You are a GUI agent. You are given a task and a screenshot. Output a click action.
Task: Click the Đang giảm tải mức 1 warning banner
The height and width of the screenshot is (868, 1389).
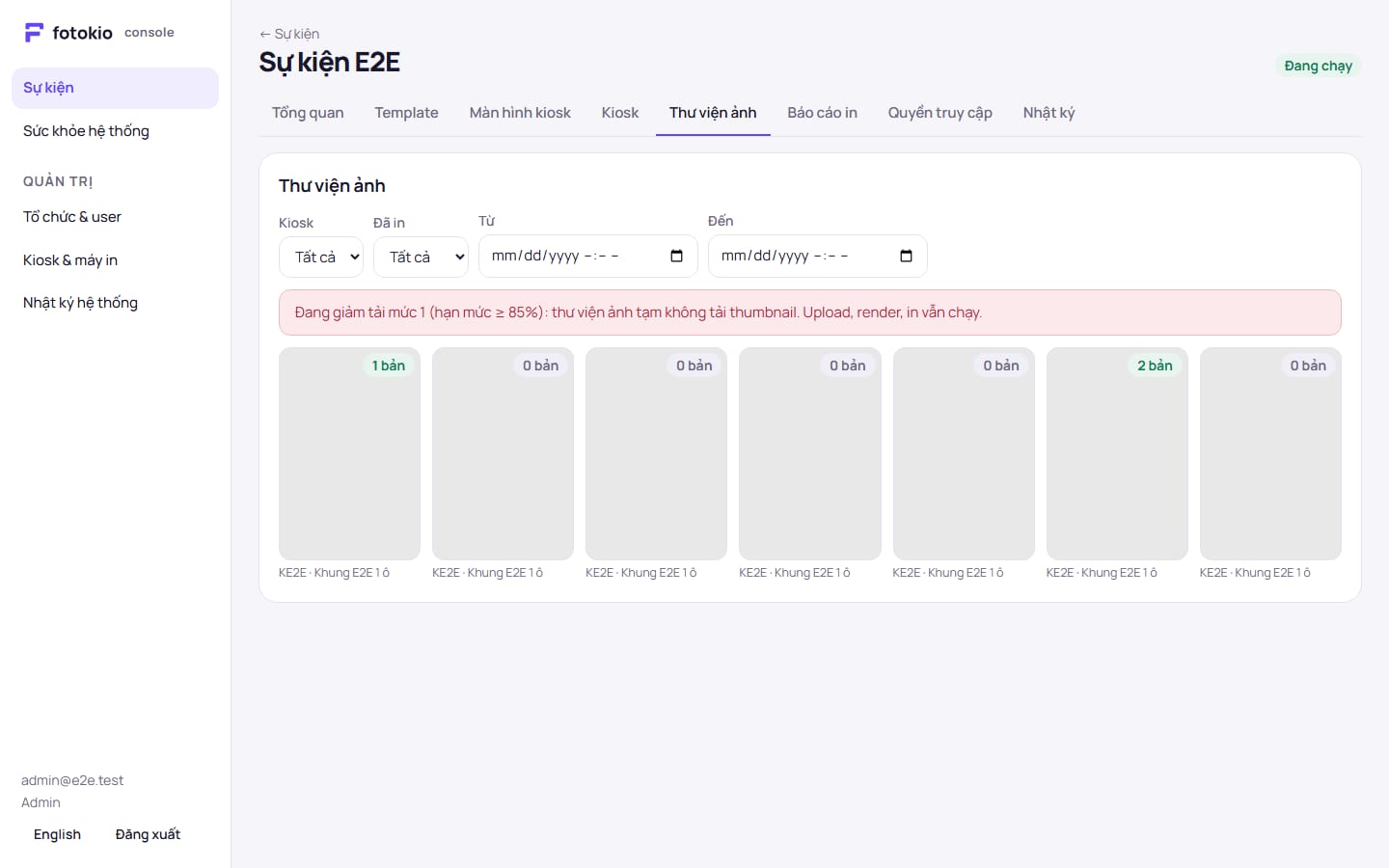coord(810,312)
